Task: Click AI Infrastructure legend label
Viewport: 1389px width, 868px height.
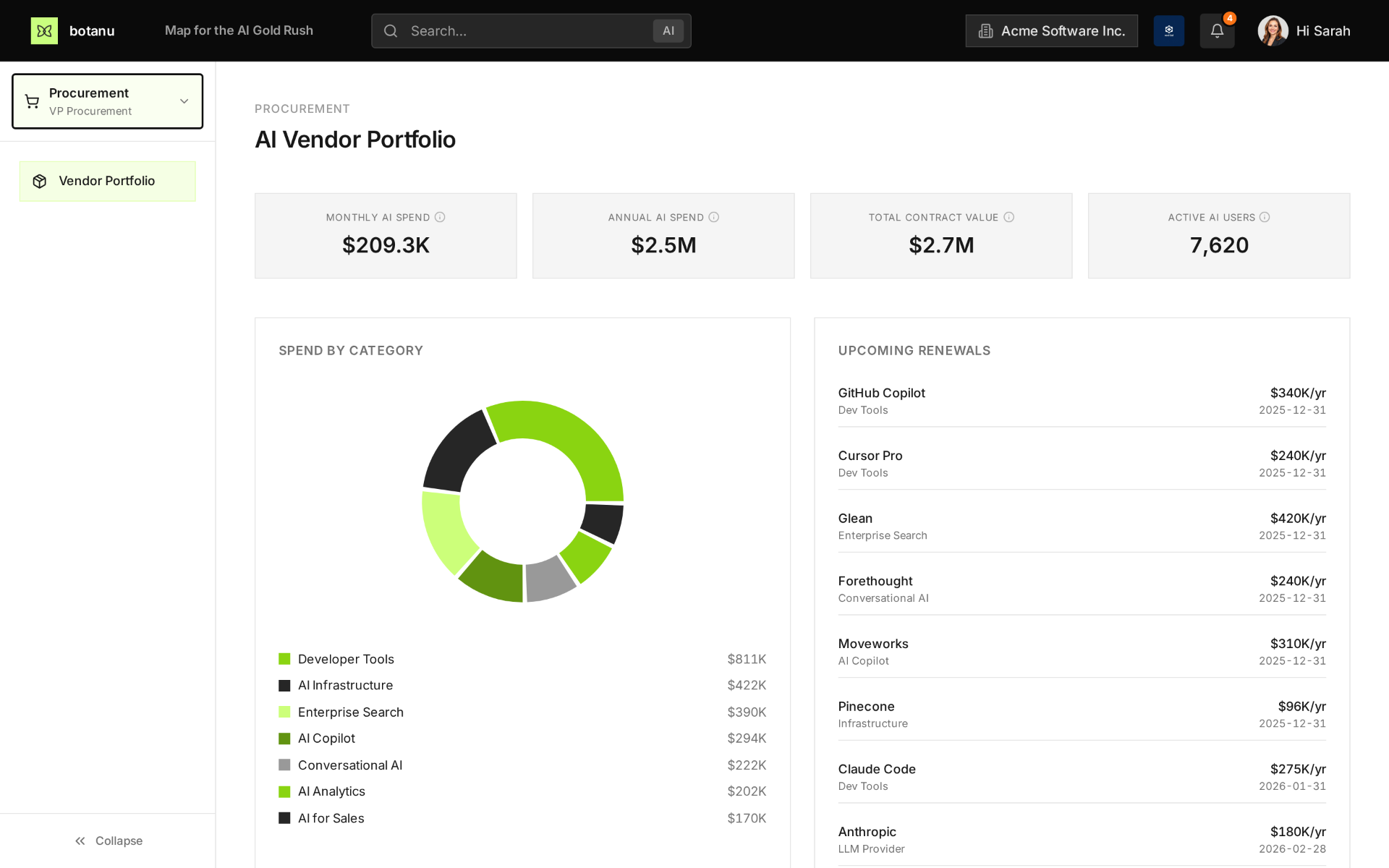Action: pyautogui.click(x=345, y=685)
